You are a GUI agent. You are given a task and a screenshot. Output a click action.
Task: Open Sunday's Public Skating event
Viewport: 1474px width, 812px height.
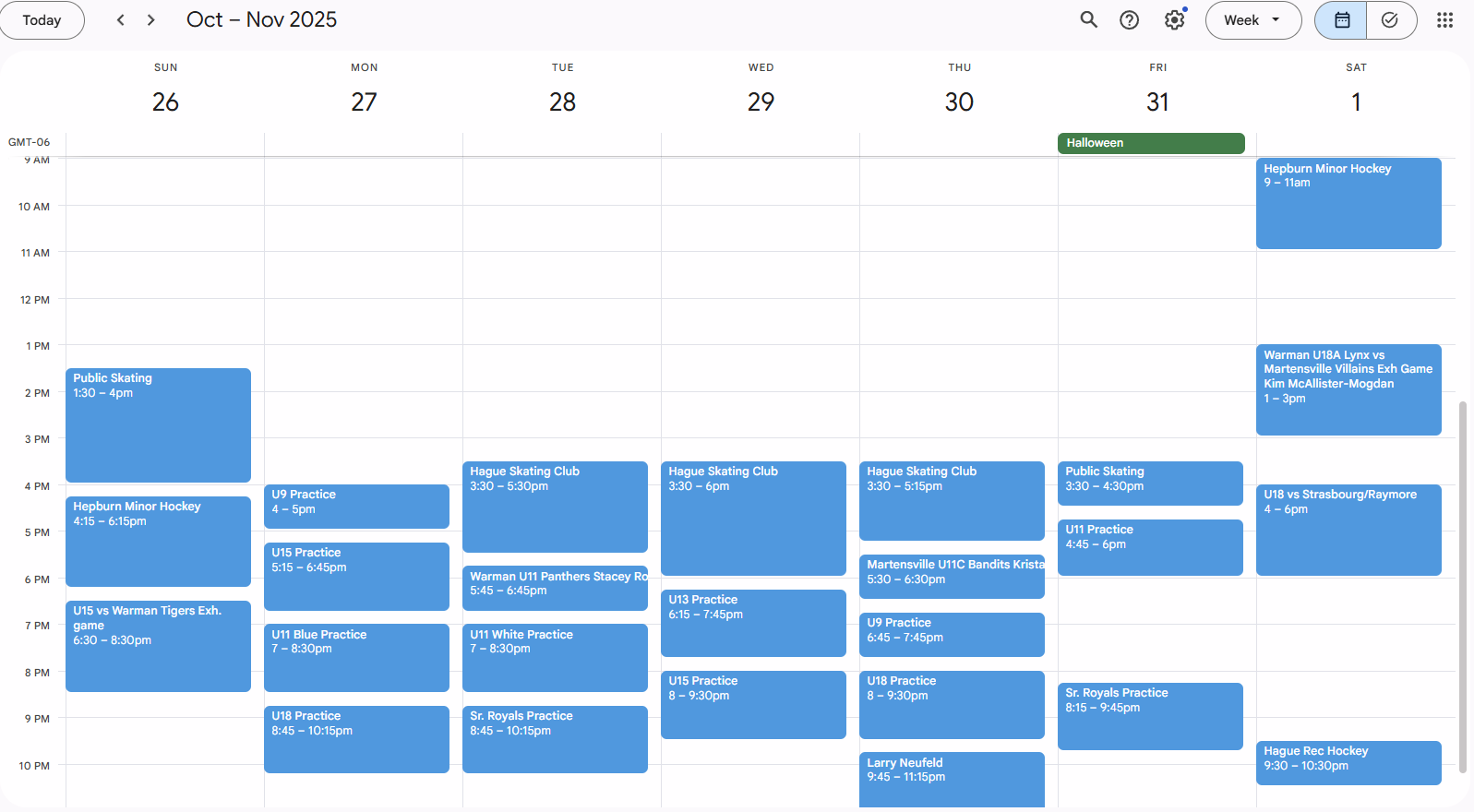tap(158, 424)
